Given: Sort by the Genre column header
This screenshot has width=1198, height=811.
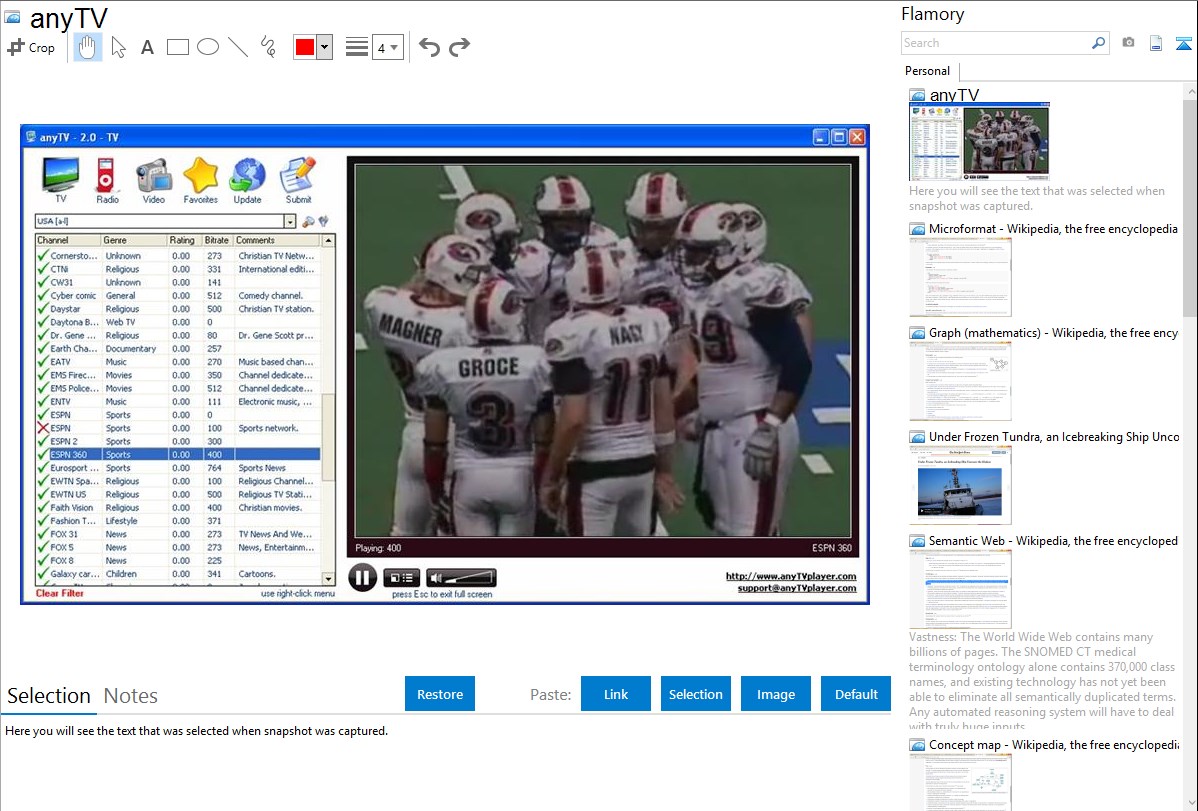Looking at the screenshot, I should (x=134, y=240).
